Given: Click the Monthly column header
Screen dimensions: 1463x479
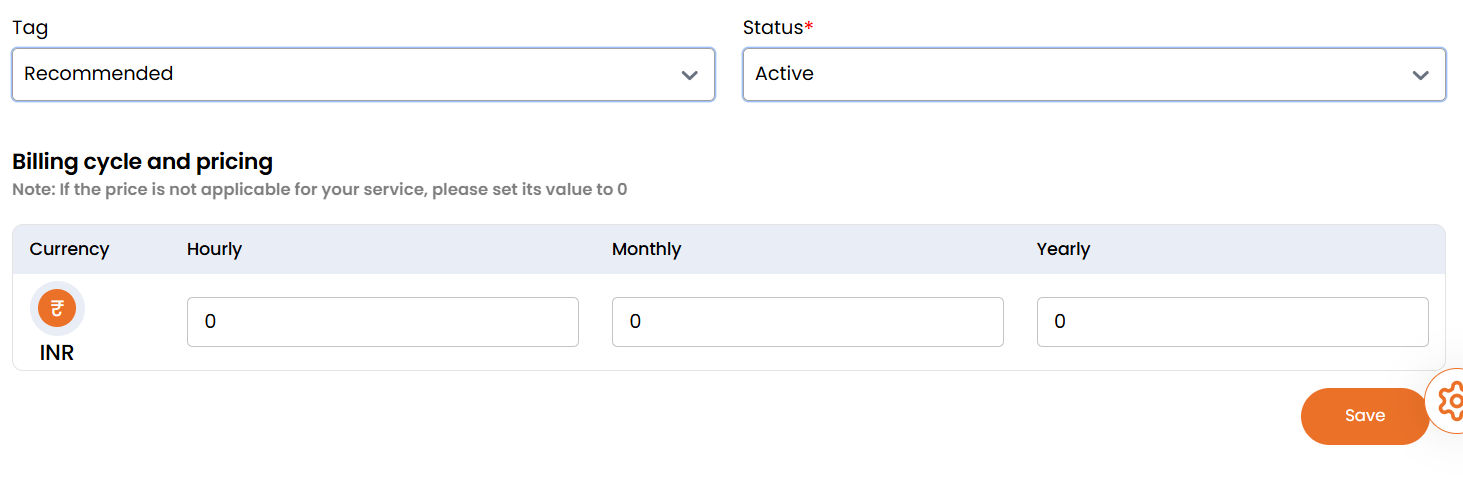Looking at the screenshot, I should tap(646, 249).
